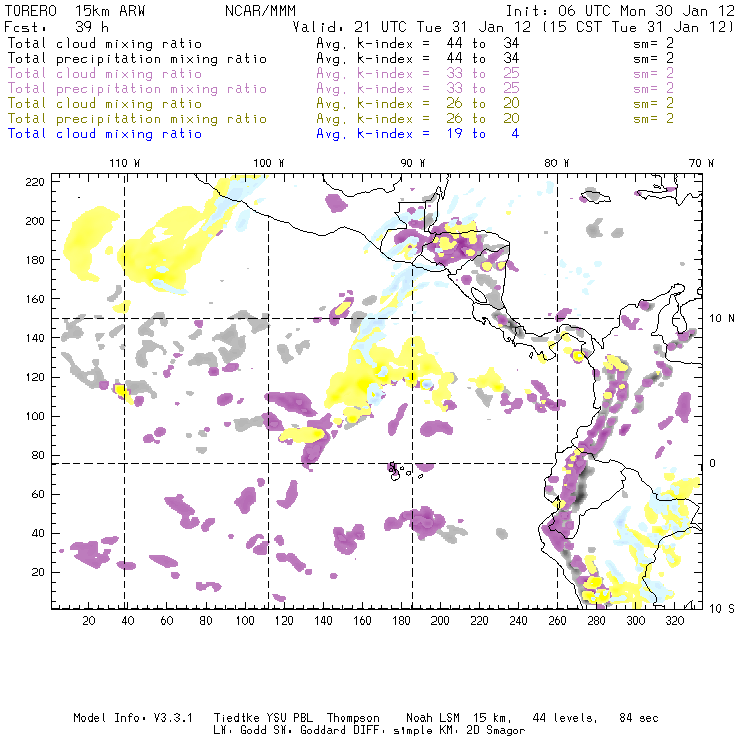Select the 240 grid tick label
740x740 pixels.
518,621
